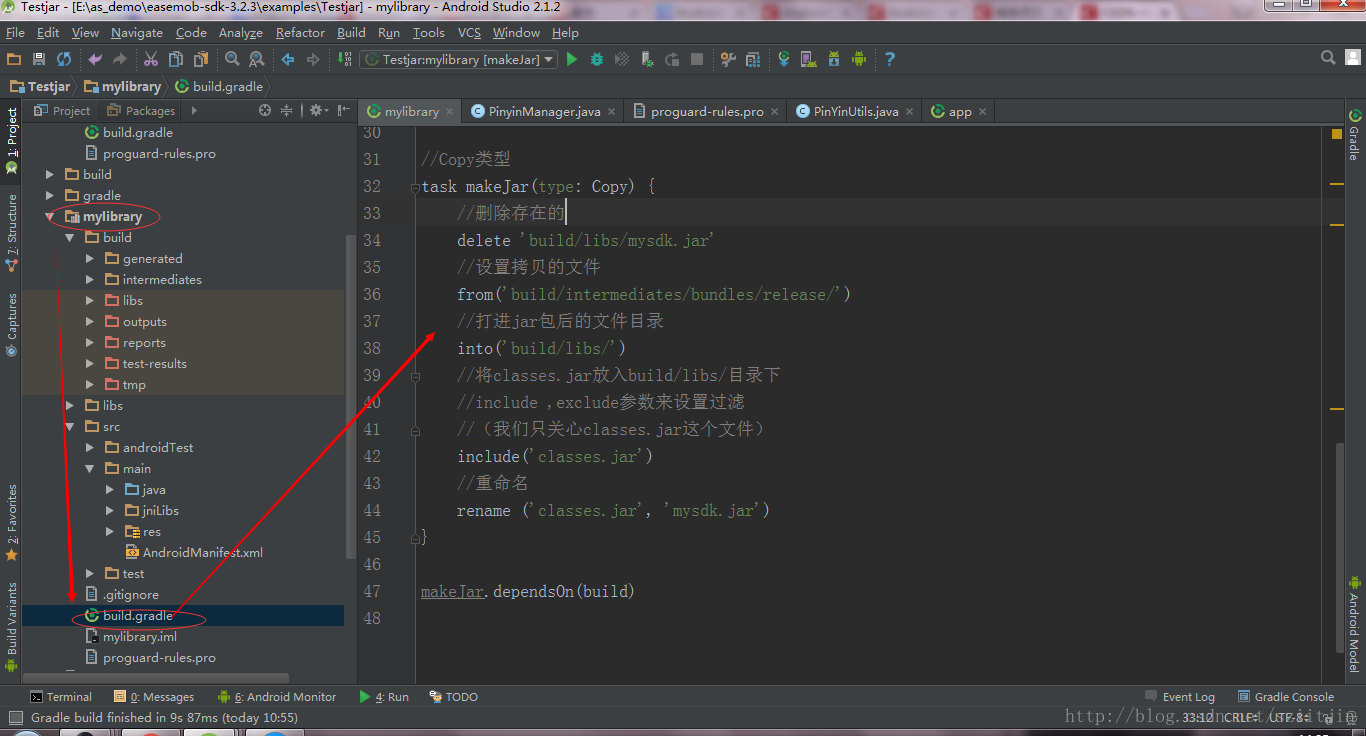Open the Android Device Monitor icon

tap(859, 59)
